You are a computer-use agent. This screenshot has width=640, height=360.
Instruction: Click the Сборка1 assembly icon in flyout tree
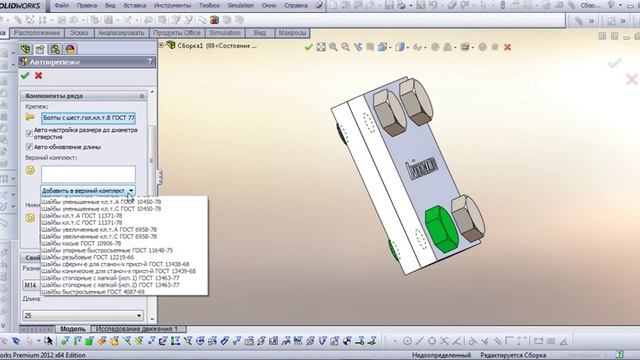click(x=171, y=45)
